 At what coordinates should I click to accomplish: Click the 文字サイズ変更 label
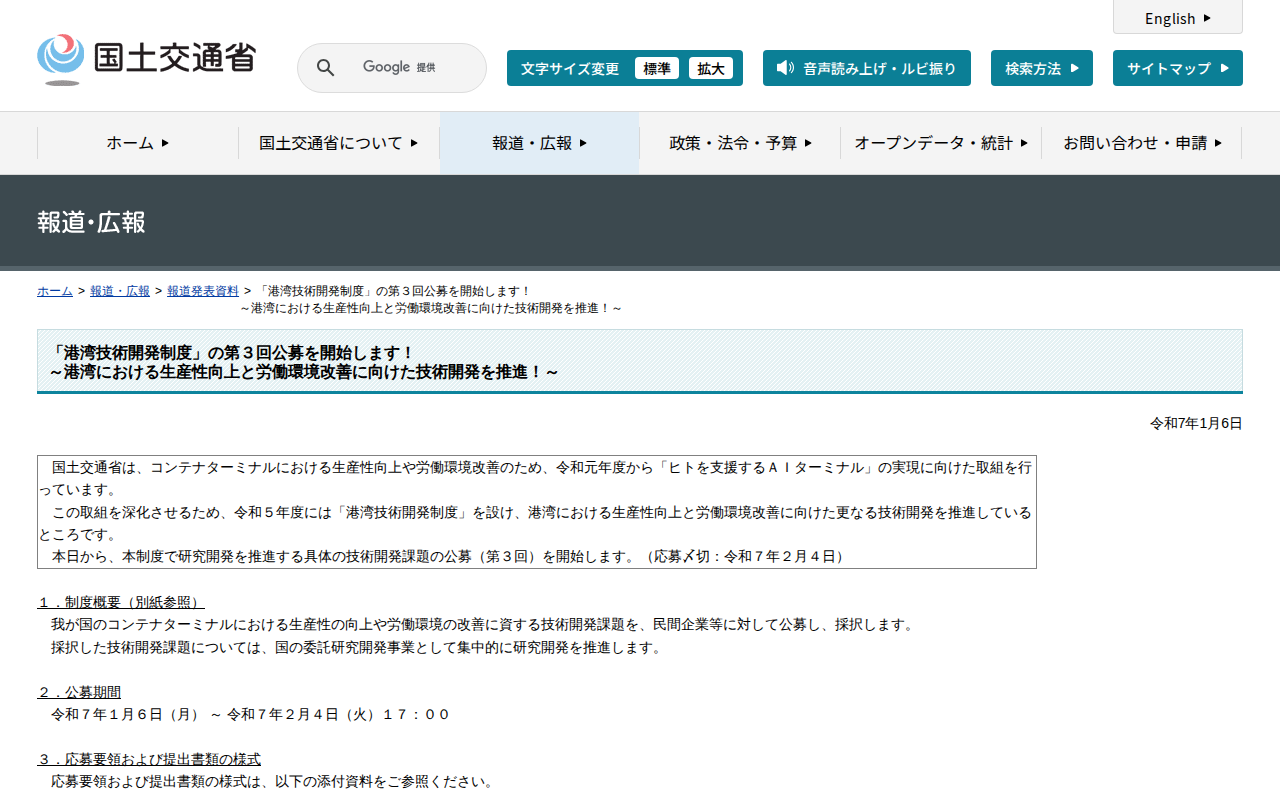click(x=570, y=68)
